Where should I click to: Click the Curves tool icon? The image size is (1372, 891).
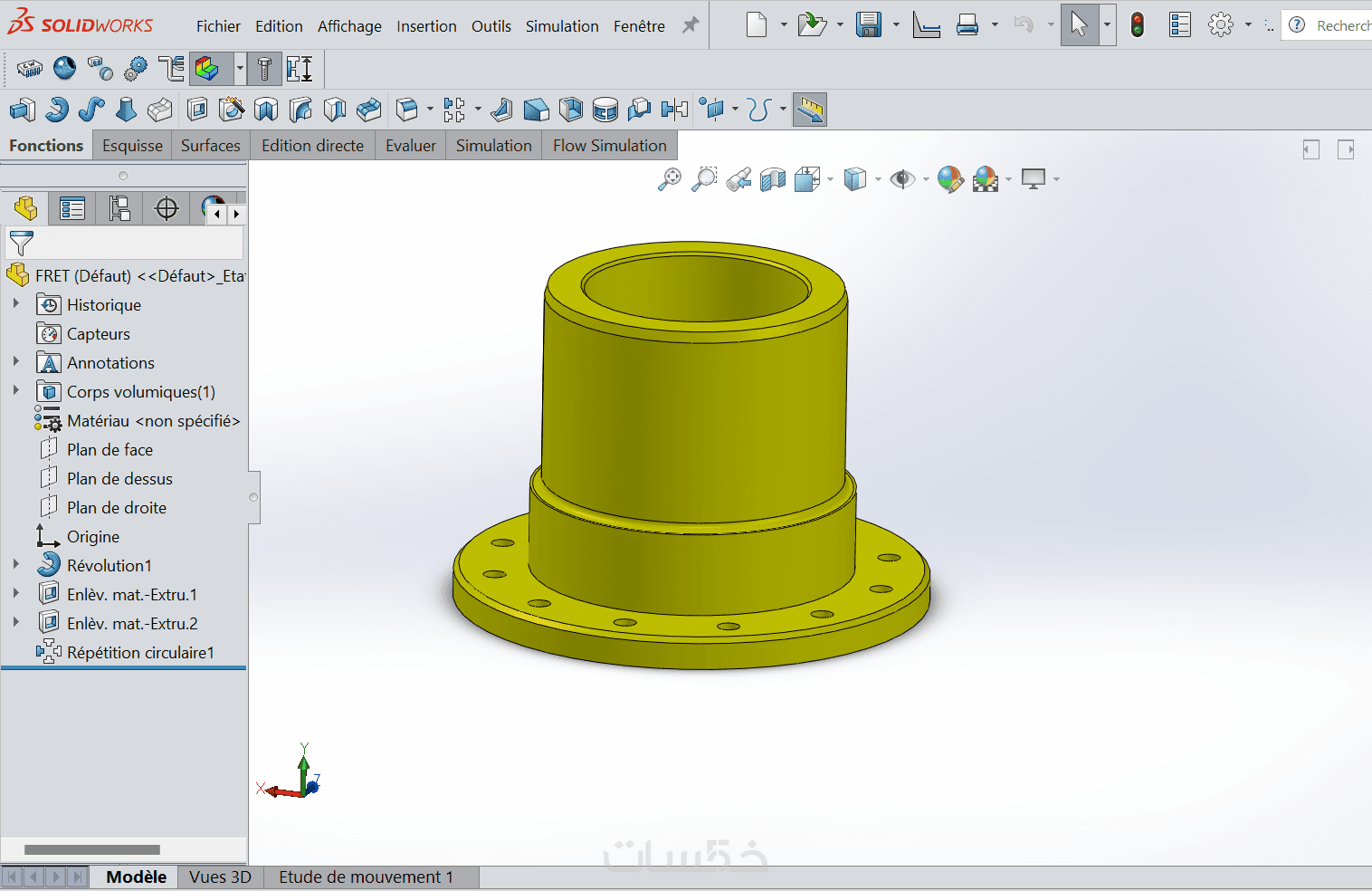[x=759, y=110]
